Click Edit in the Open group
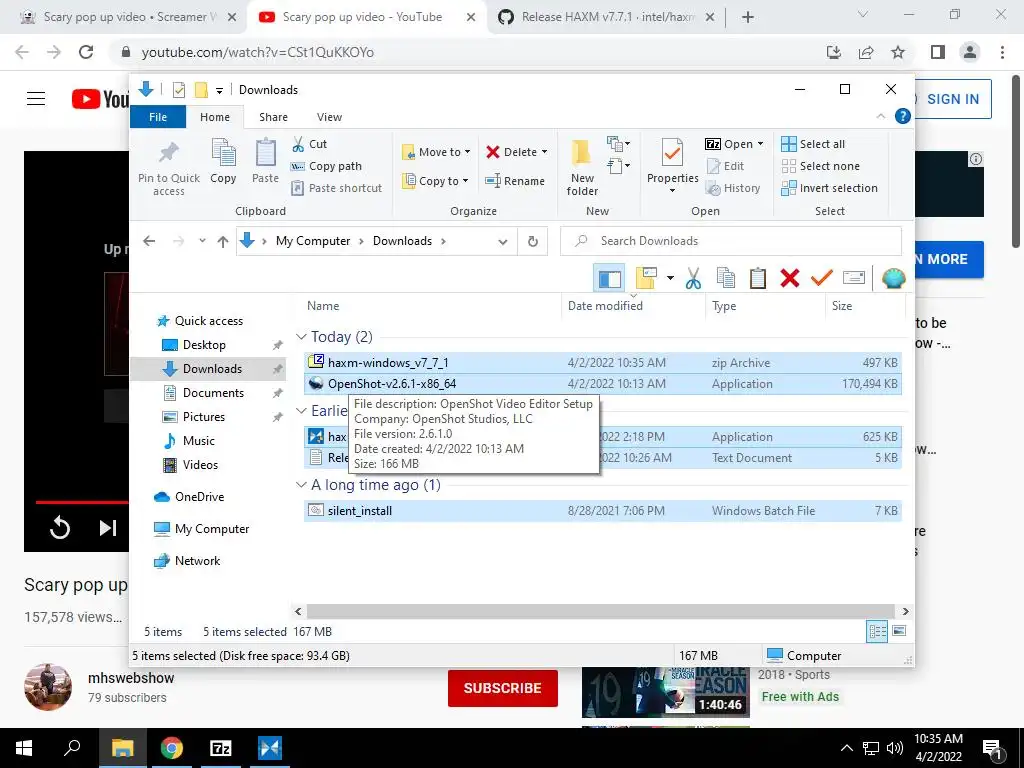The height and width of the screenshot is (768, 1024). tap(725, 166)
